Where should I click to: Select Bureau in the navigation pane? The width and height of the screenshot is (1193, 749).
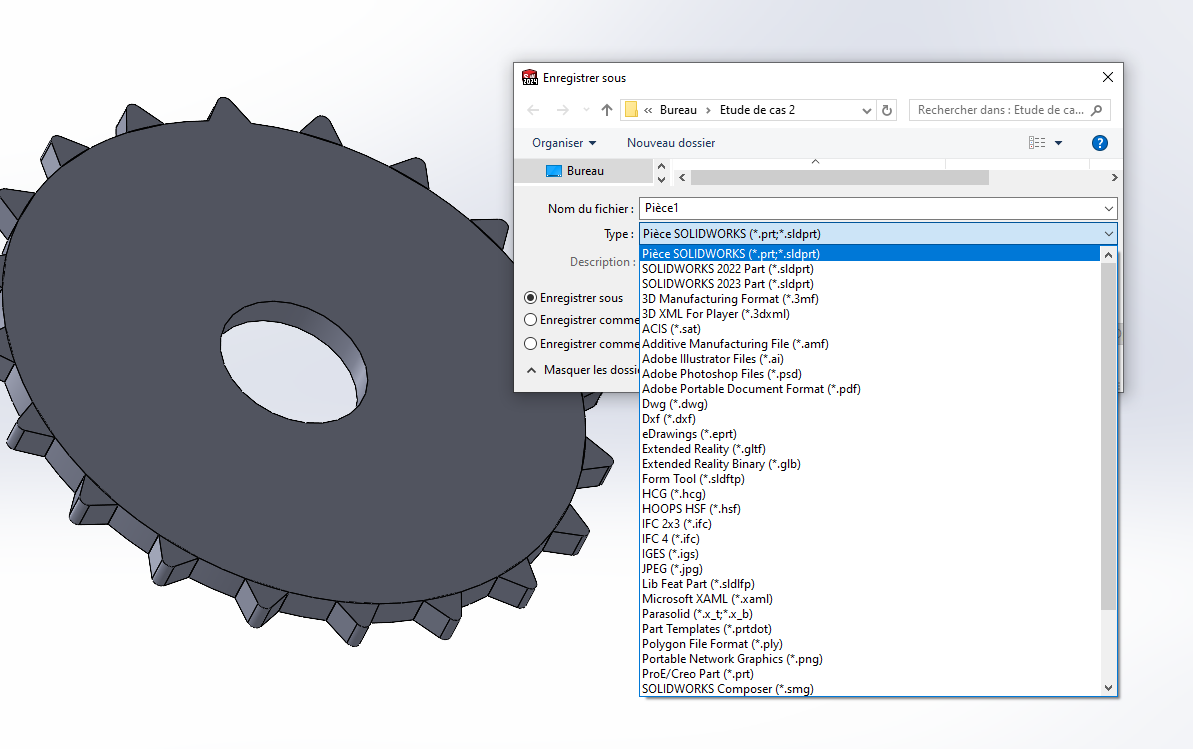tap(584, 171)
